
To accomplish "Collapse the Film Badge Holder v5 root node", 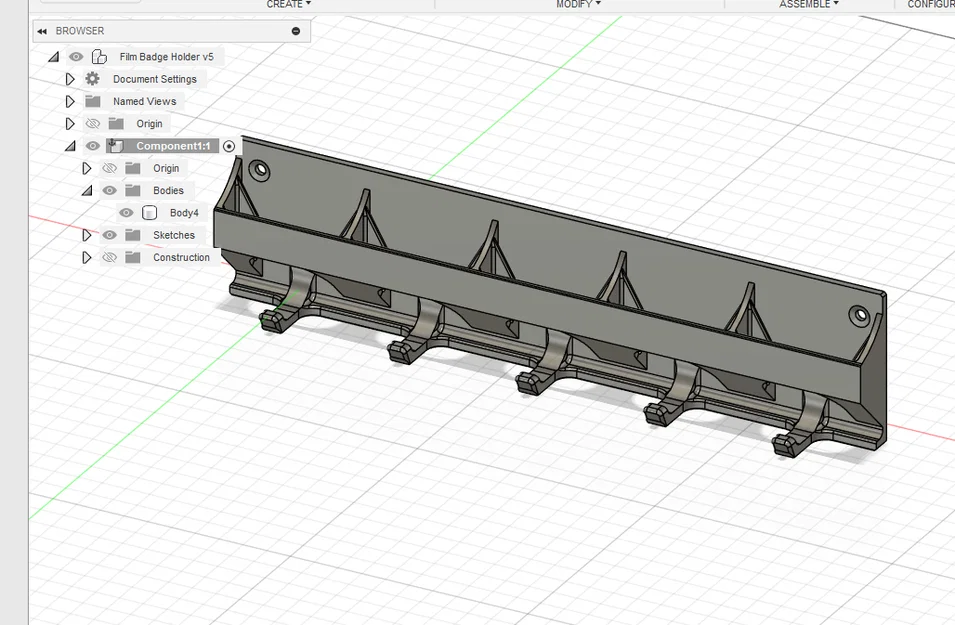I will pos(54,57).
